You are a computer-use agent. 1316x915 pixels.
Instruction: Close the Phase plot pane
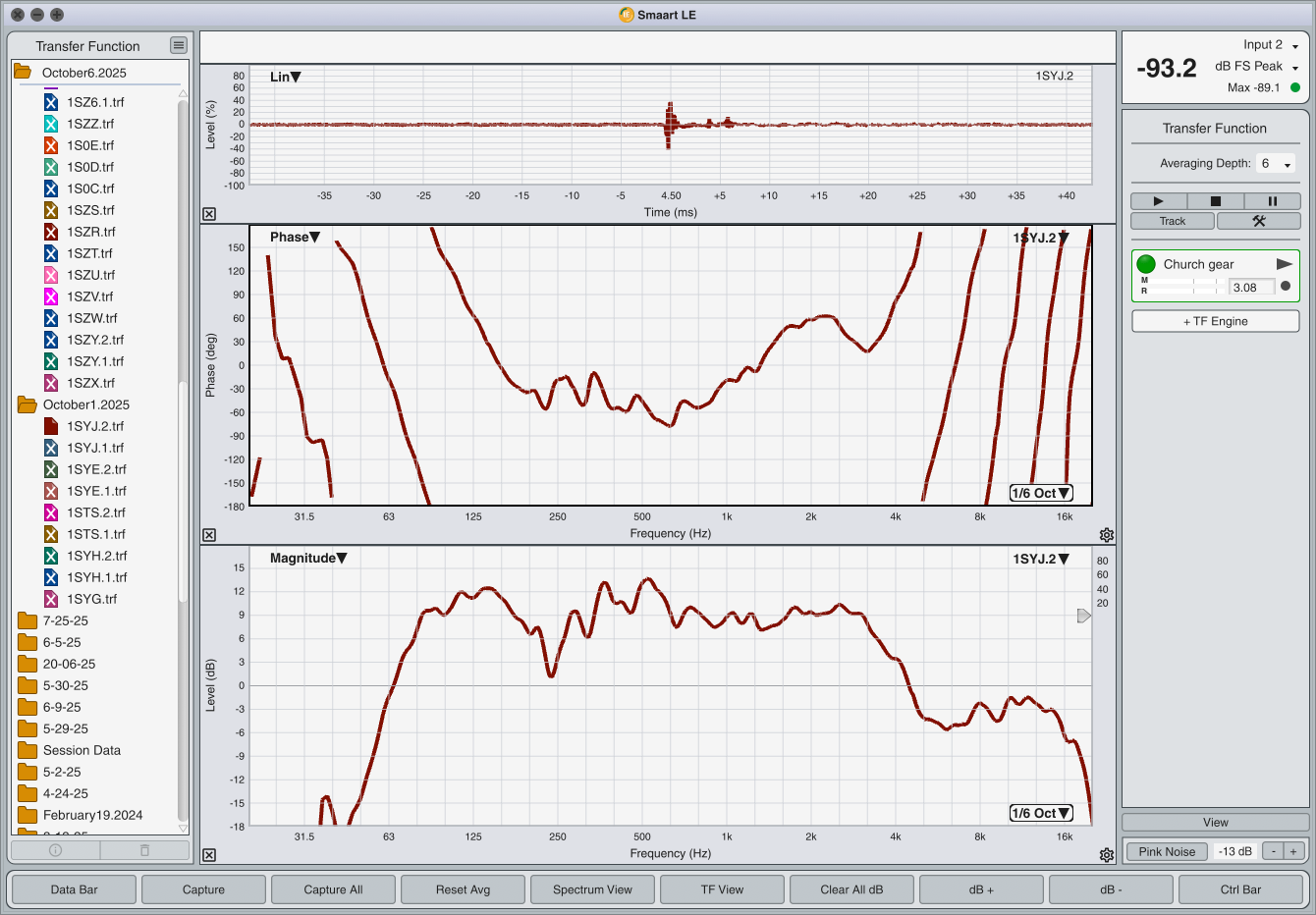click(209, 535)
